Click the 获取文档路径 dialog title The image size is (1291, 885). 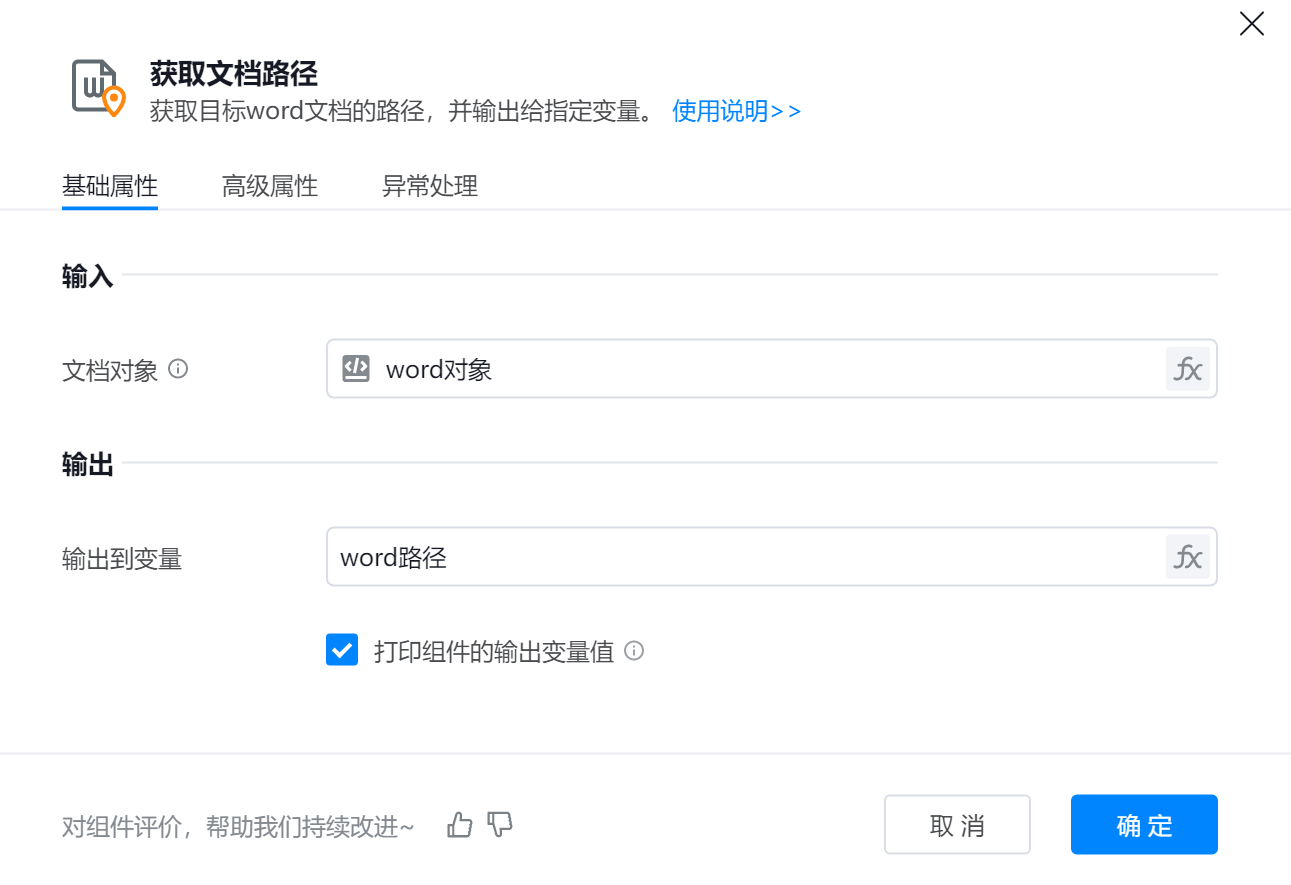233,73
